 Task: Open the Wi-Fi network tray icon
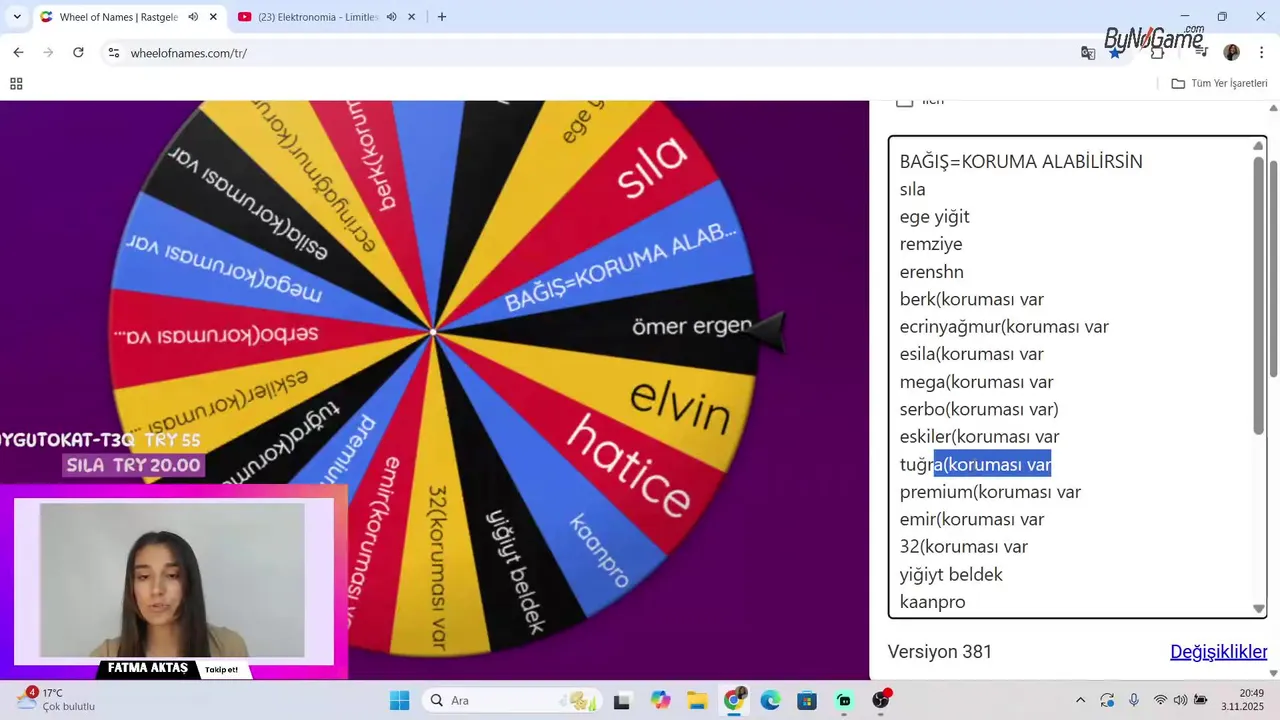point(1160,700)
